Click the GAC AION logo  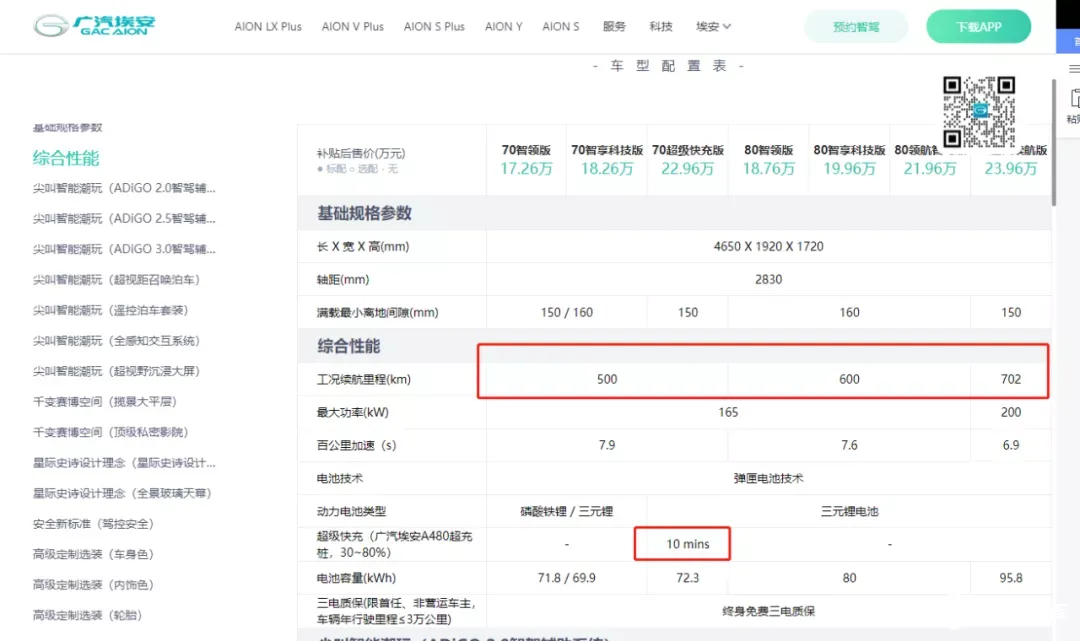[94, 25]
